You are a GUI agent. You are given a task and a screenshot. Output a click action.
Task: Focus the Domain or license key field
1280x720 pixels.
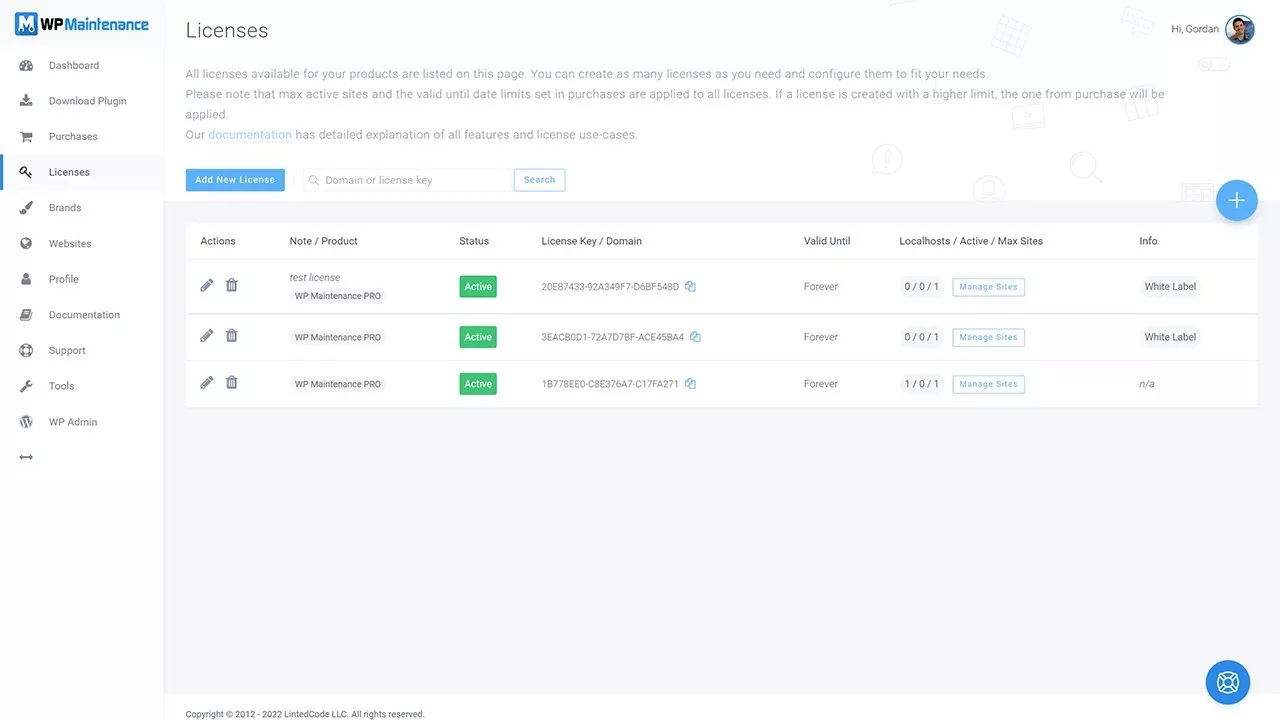tap(412, 180)
